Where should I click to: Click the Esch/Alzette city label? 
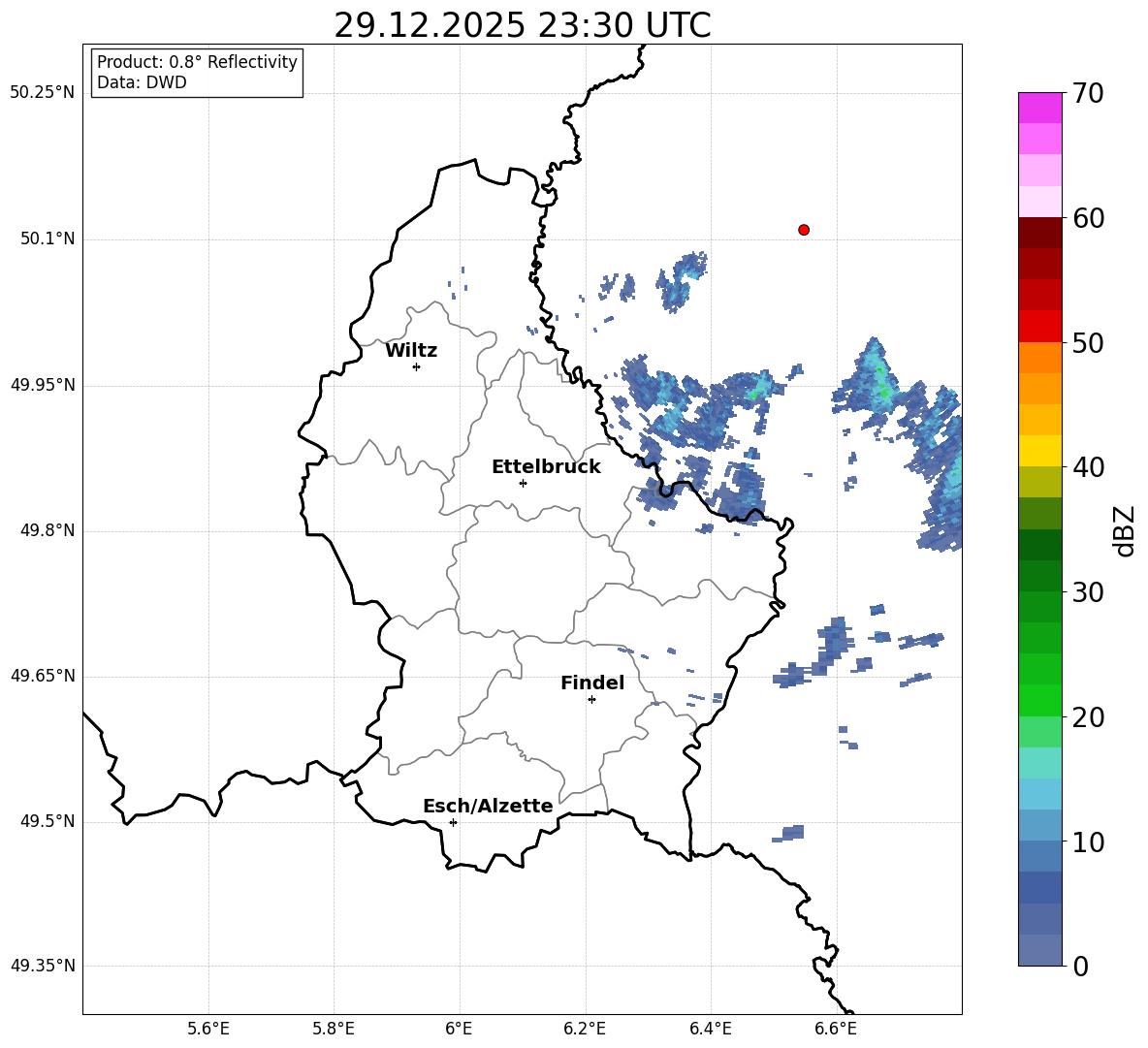pos(489,806)
